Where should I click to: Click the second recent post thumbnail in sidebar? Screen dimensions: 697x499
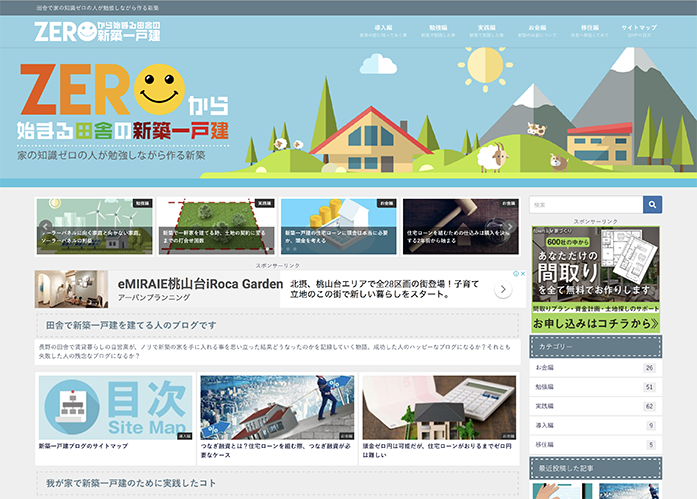tap(629, 491)
